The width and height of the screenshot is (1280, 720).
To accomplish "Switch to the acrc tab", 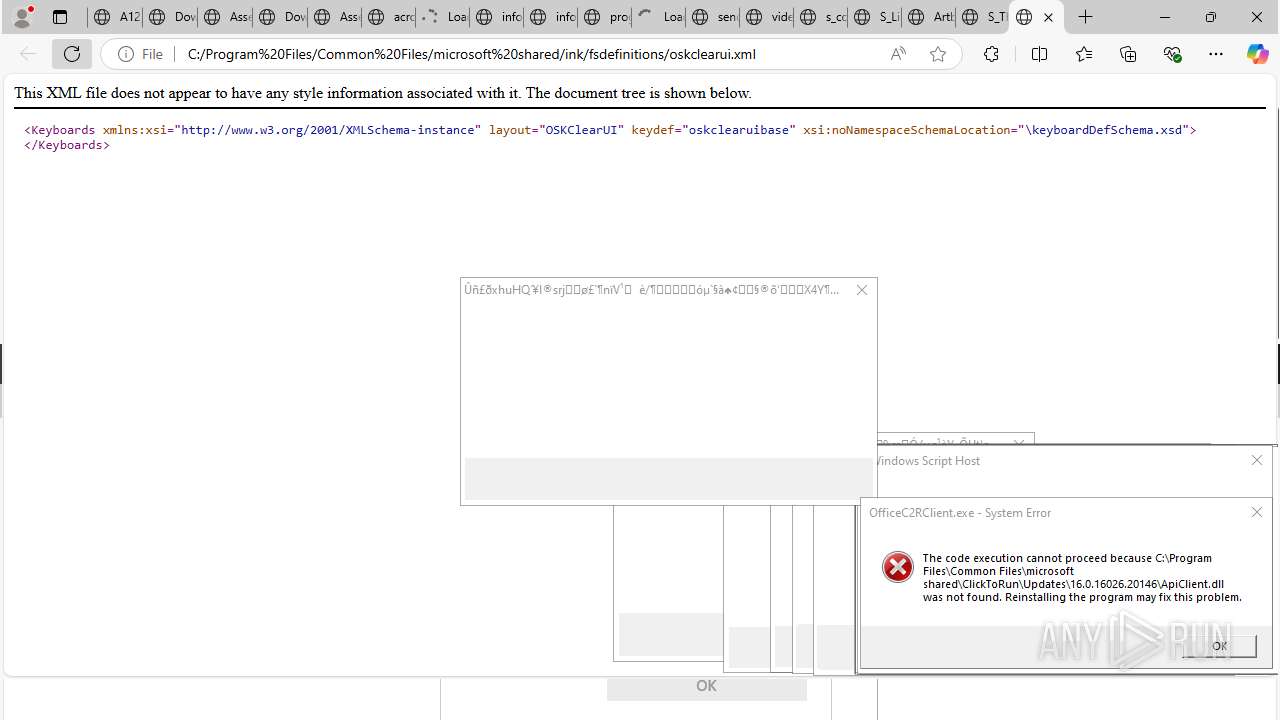I will point(388,17).
